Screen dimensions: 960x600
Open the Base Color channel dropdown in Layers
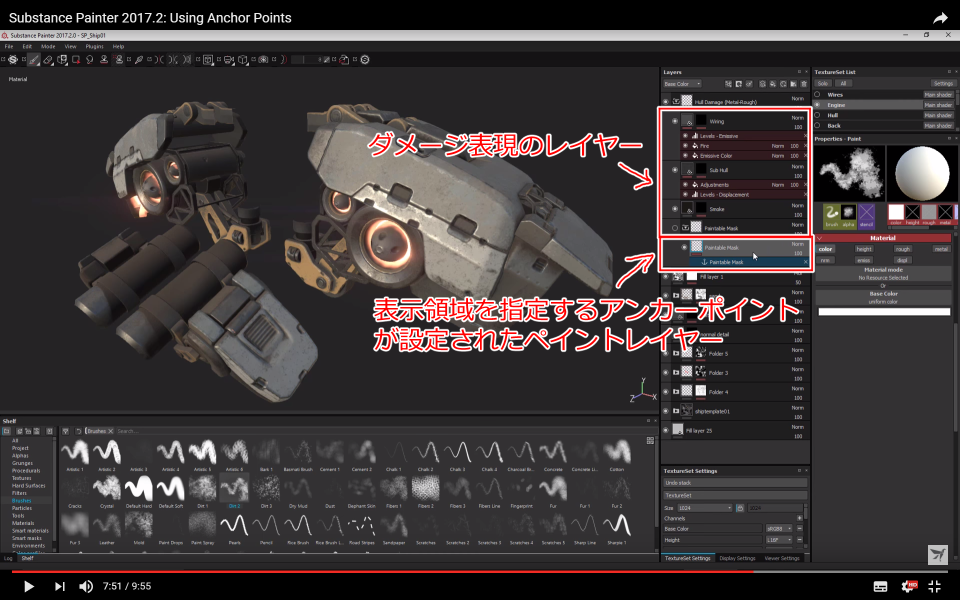pos(682,84)
